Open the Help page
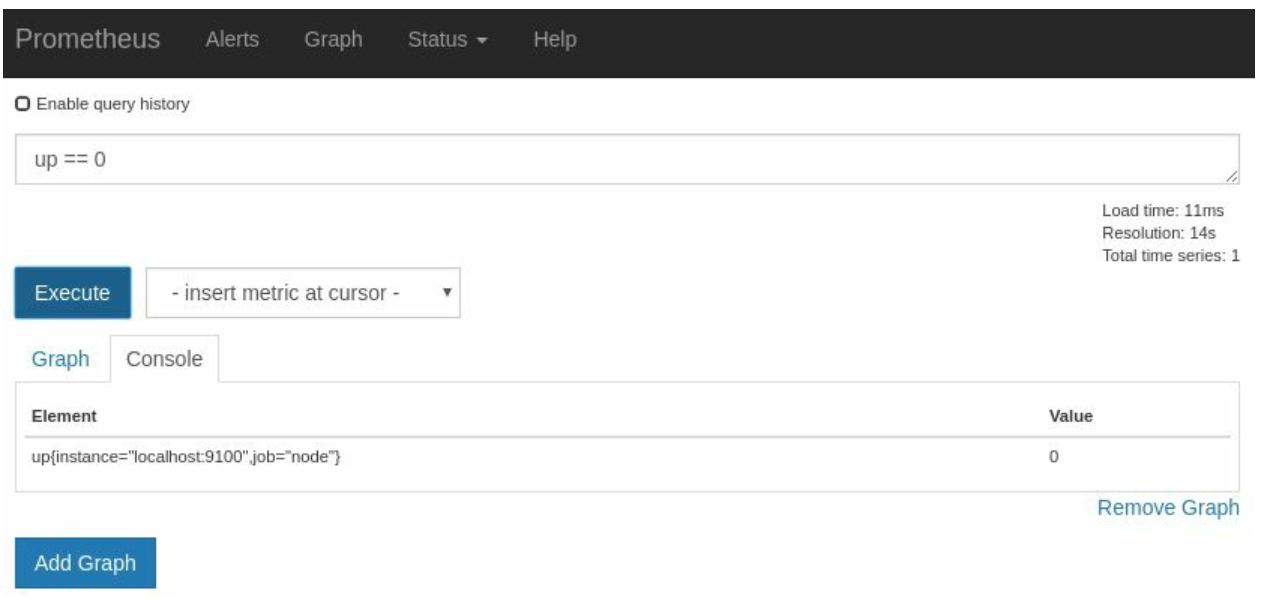Screen dimensions: 1272x603 pyautogui.click(x=555, y=40)
